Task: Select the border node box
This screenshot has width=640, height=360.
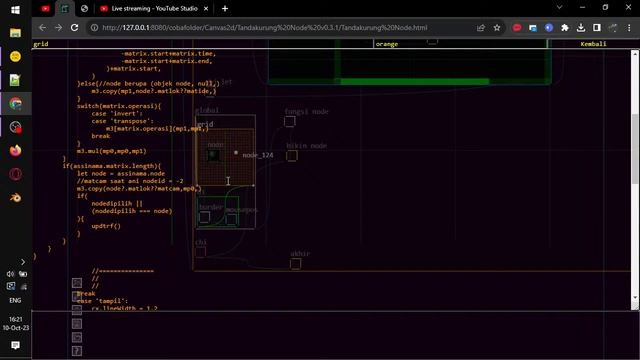Action: pos(204,217)
